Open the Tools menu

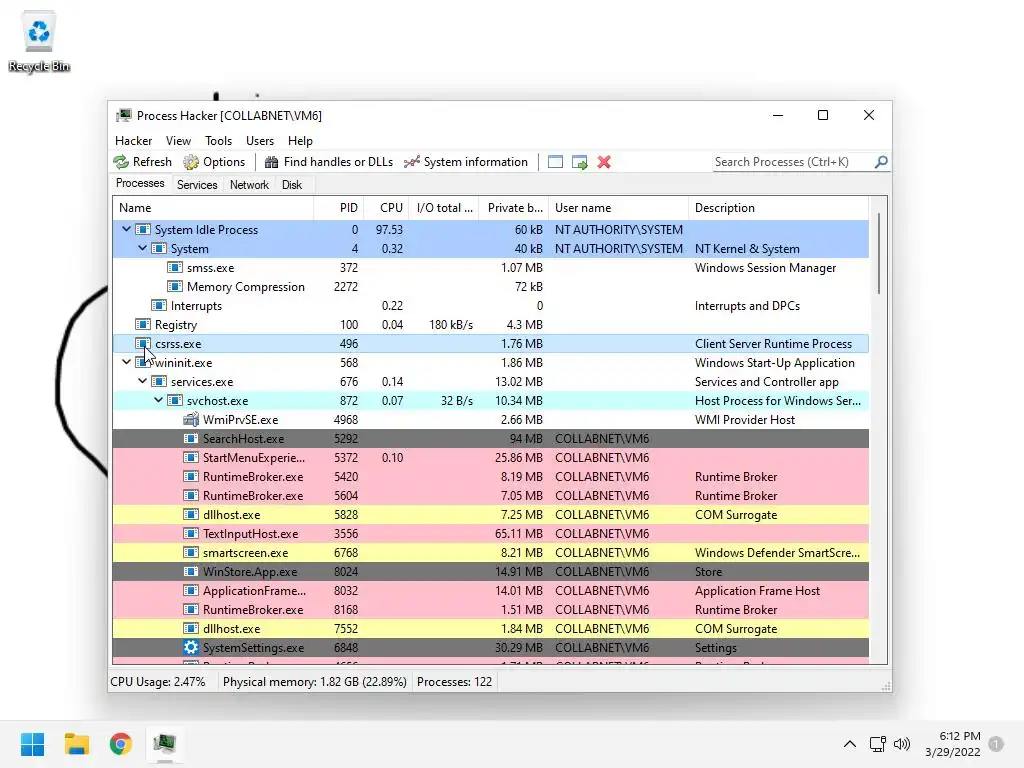point(218,140)
